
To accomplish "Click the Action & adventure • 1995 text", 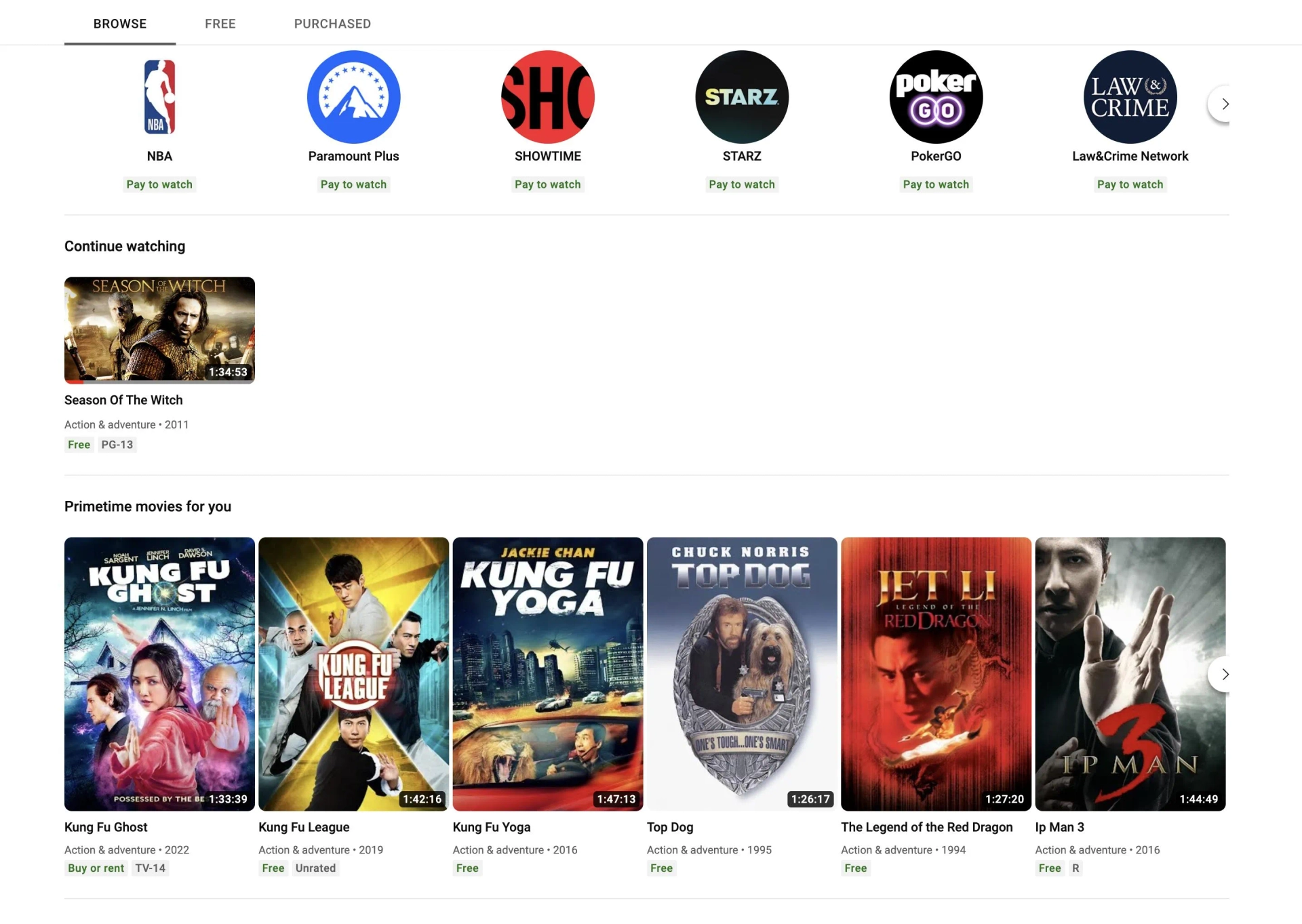I will 709,849.
